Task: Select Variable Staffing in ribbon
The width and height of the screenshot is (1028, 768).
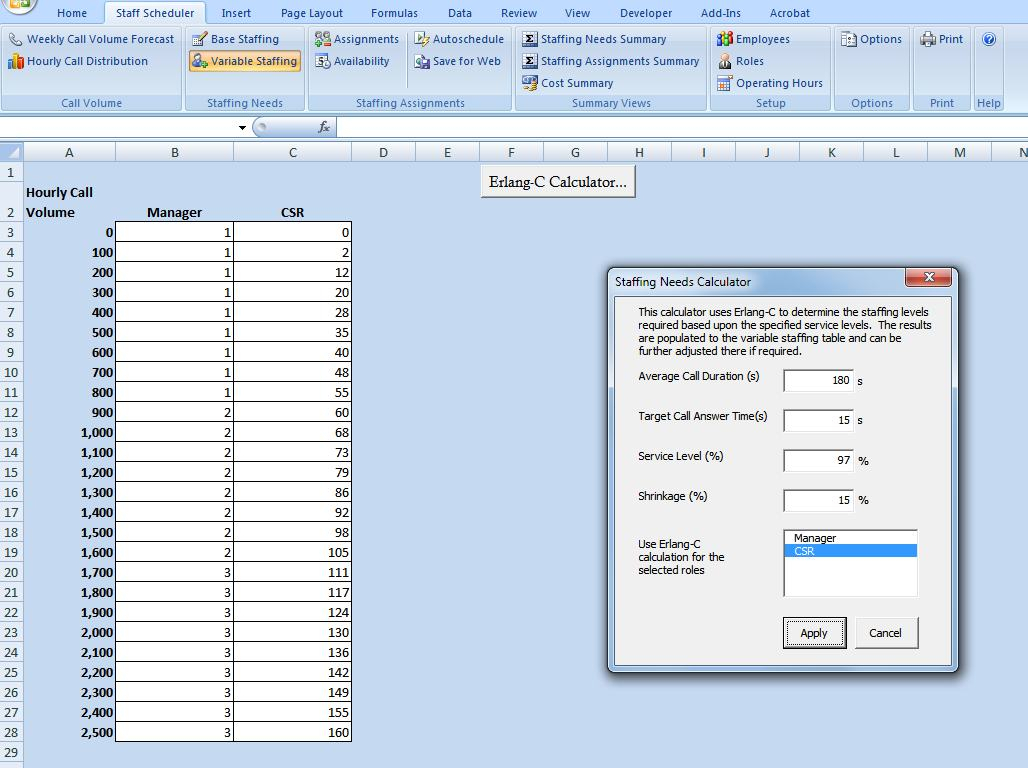Action: [244, 61]
